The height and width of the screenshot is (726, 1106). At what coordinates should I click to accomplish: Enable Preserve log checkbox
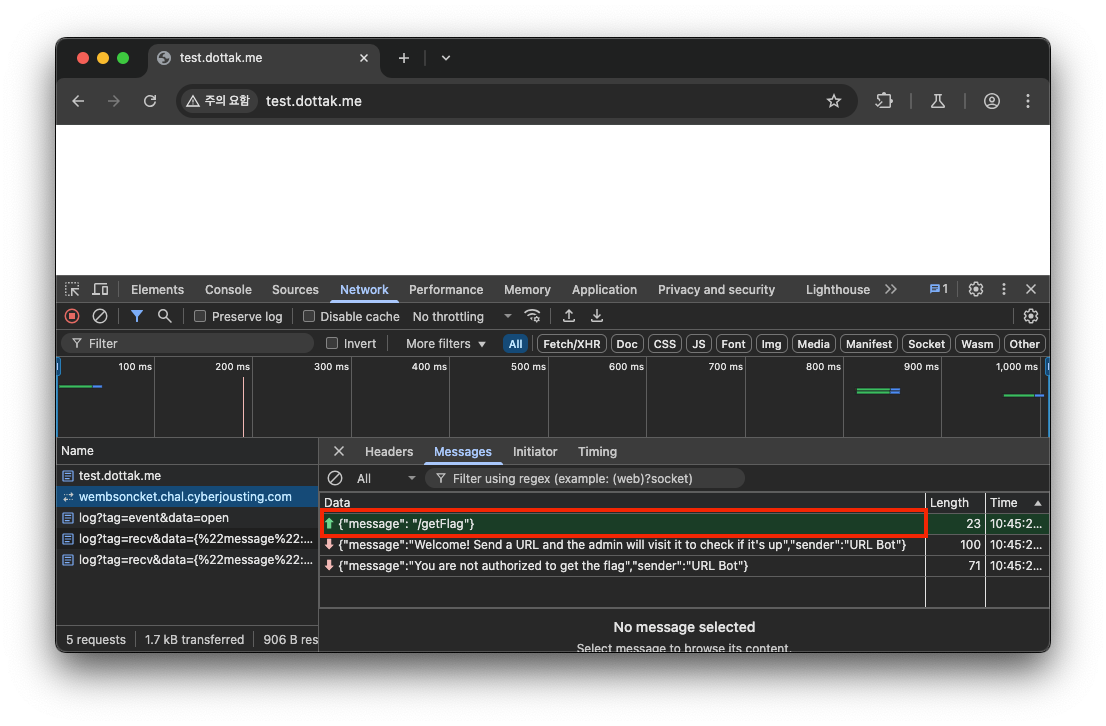point(200,316)
